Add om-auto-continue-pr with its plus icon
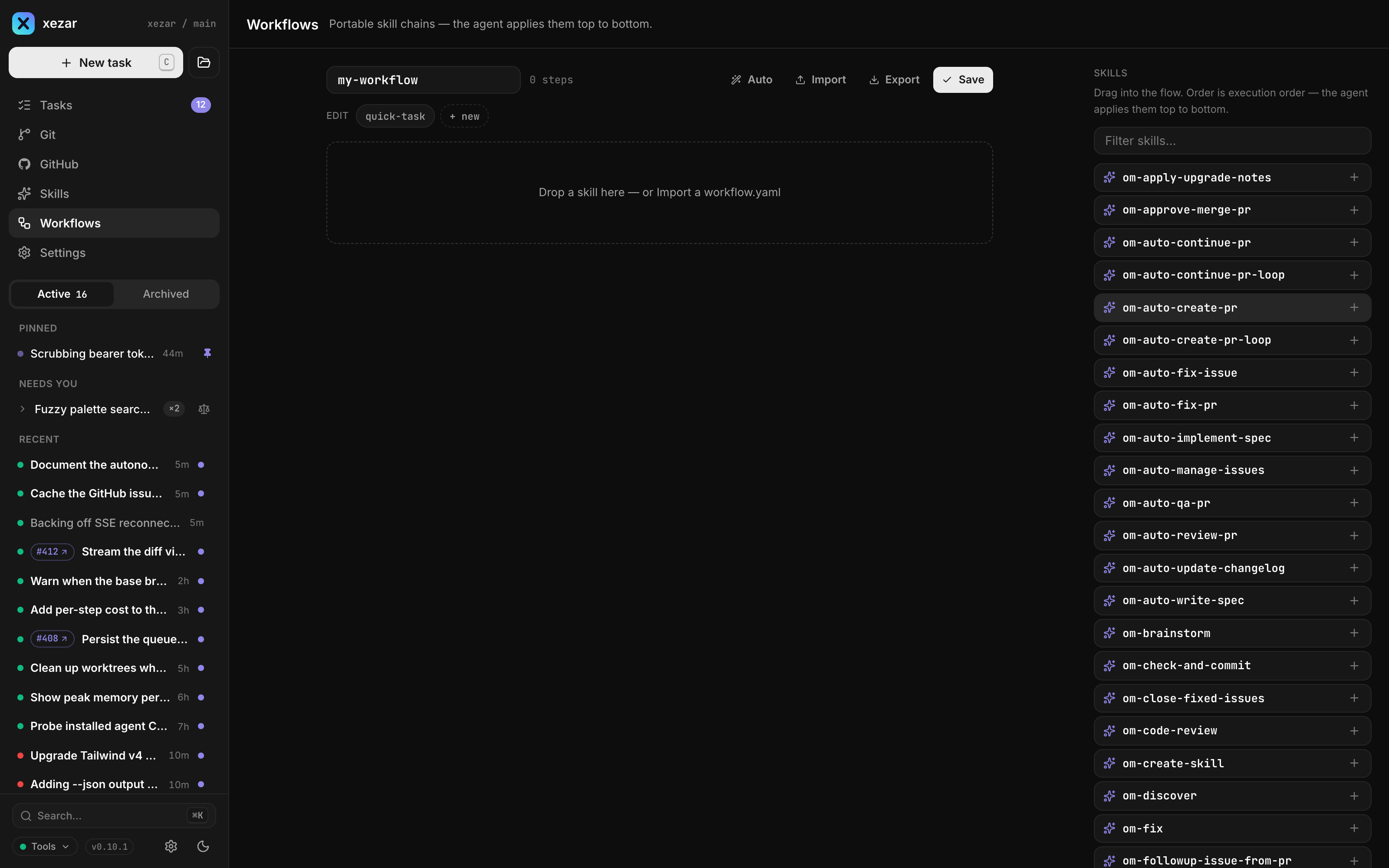 (1354, 242)
